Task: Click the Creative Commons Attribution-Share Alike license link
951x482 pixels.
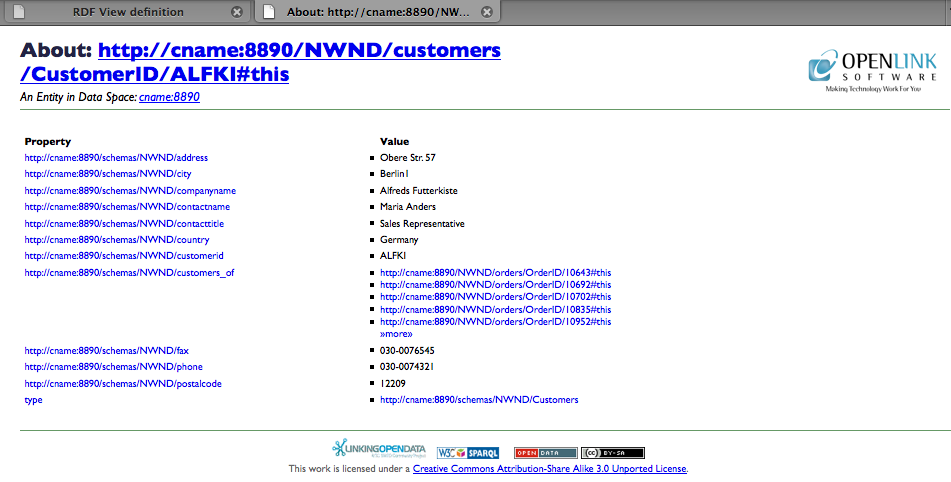Action: point(549,468)
